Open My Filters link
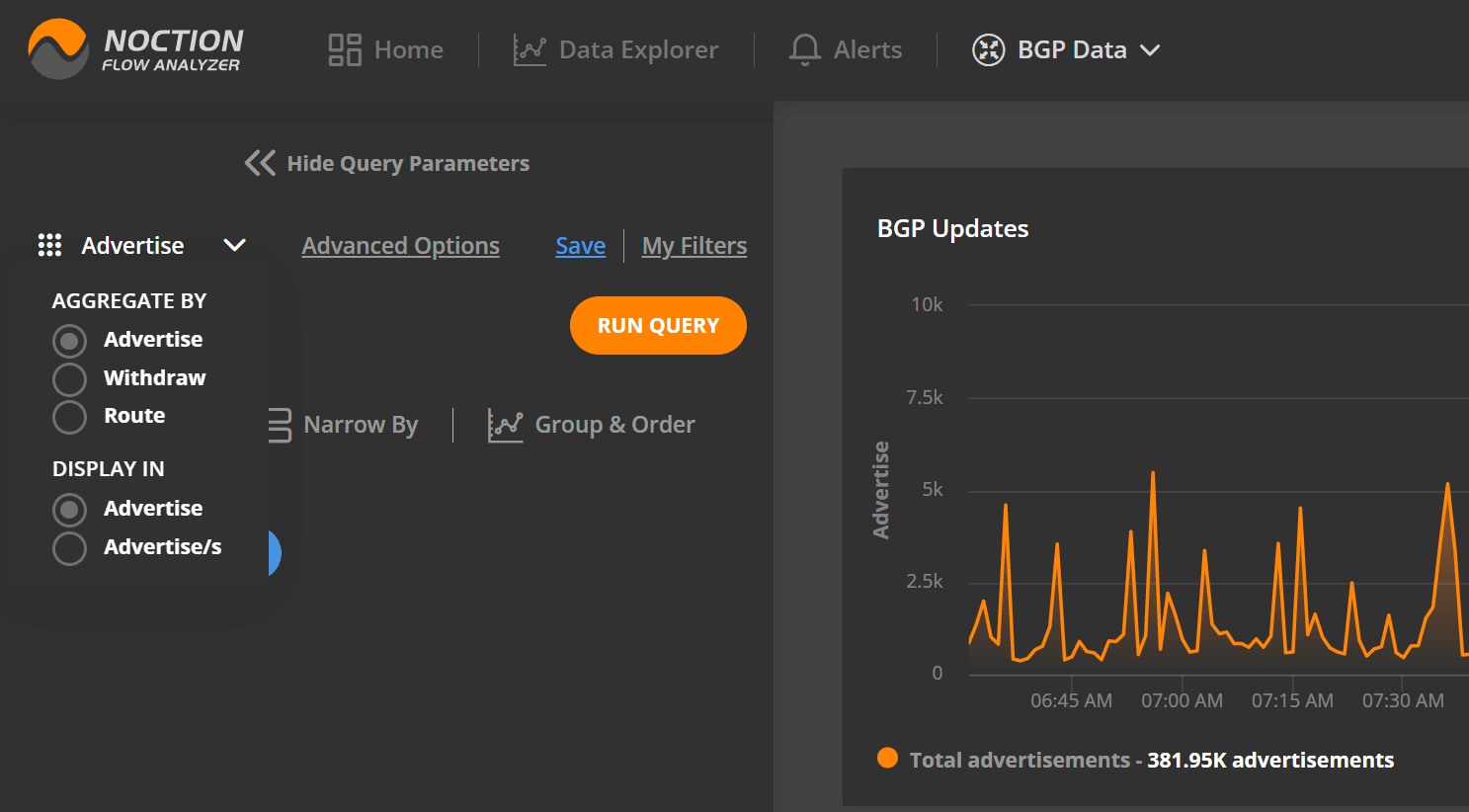 click(x=694, y=246)
